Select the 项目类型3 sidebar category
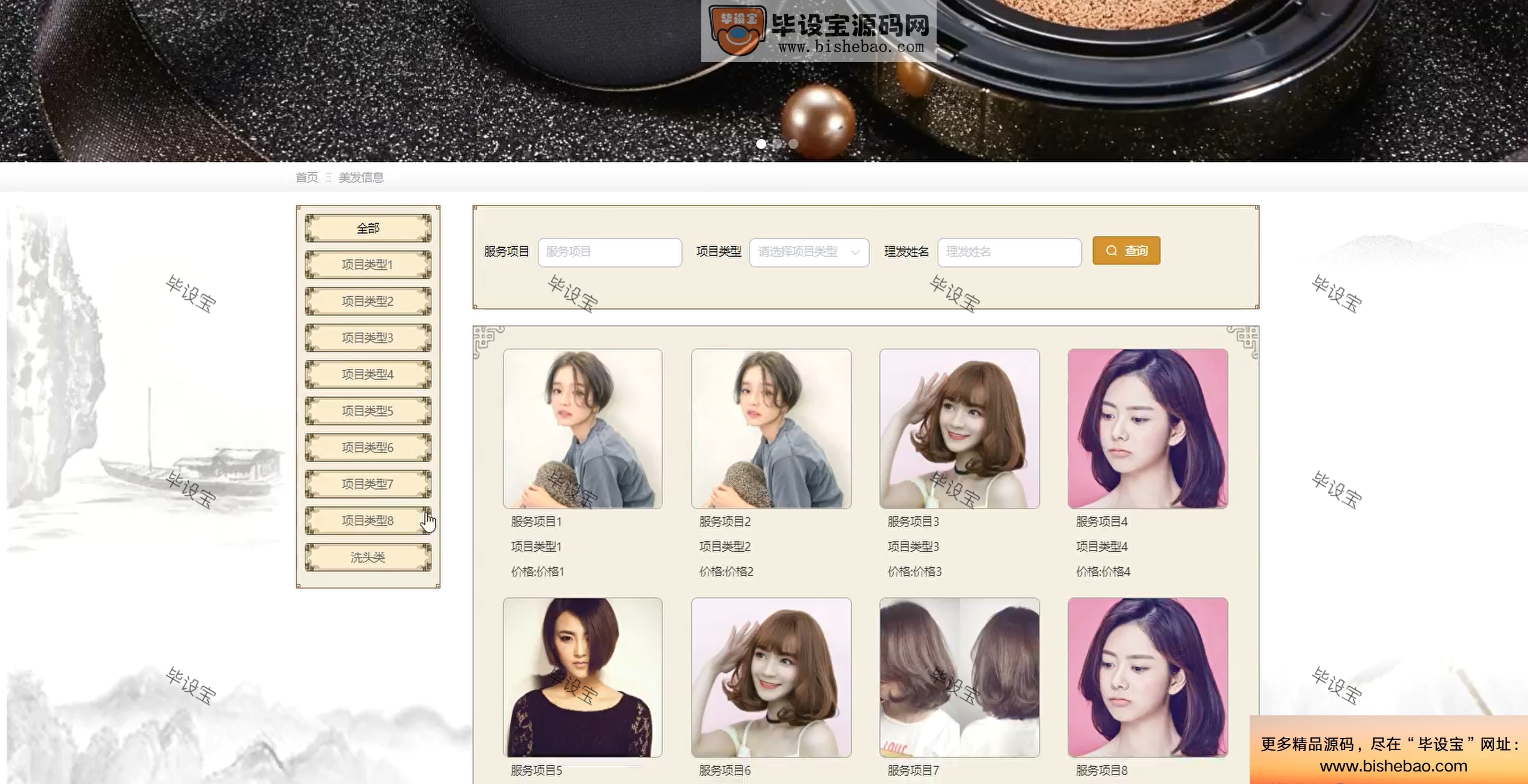The height and width of the screenshot is (784, 1528). [x=368, y=338]
